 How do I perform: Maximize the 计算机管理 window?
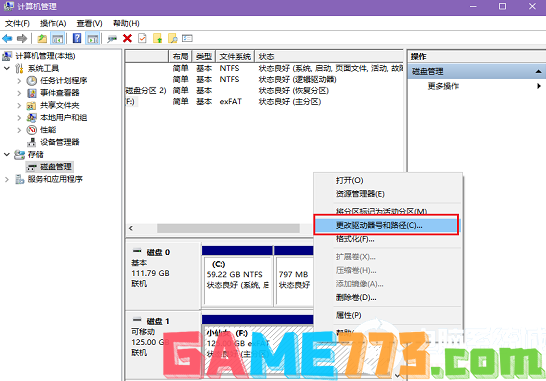coord(502,6)
